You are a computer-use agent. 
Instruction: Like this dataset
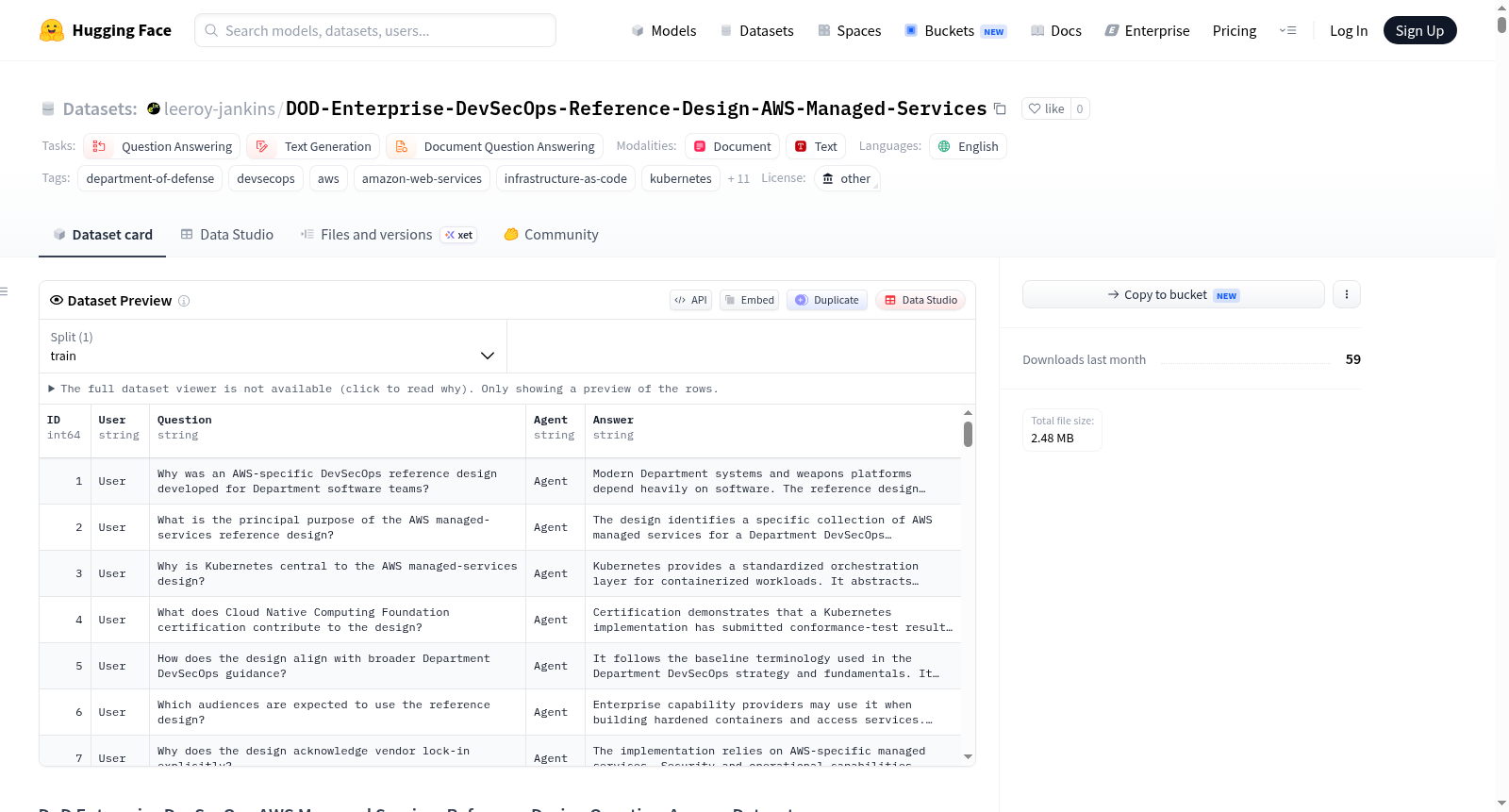pyautogui.click(x=1046, y=108)
